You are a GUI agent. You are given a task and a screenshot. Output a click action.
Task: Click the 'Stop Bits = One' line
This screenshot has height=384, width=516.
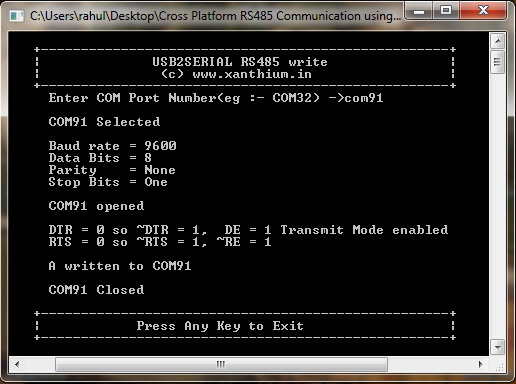click(108, 182)
